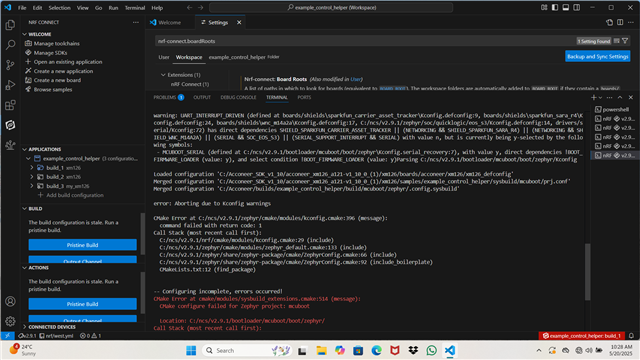Expand the CONNECTED DEVICES section
Viewport: 640px width, 360px height.
click(x=24, y=327)
